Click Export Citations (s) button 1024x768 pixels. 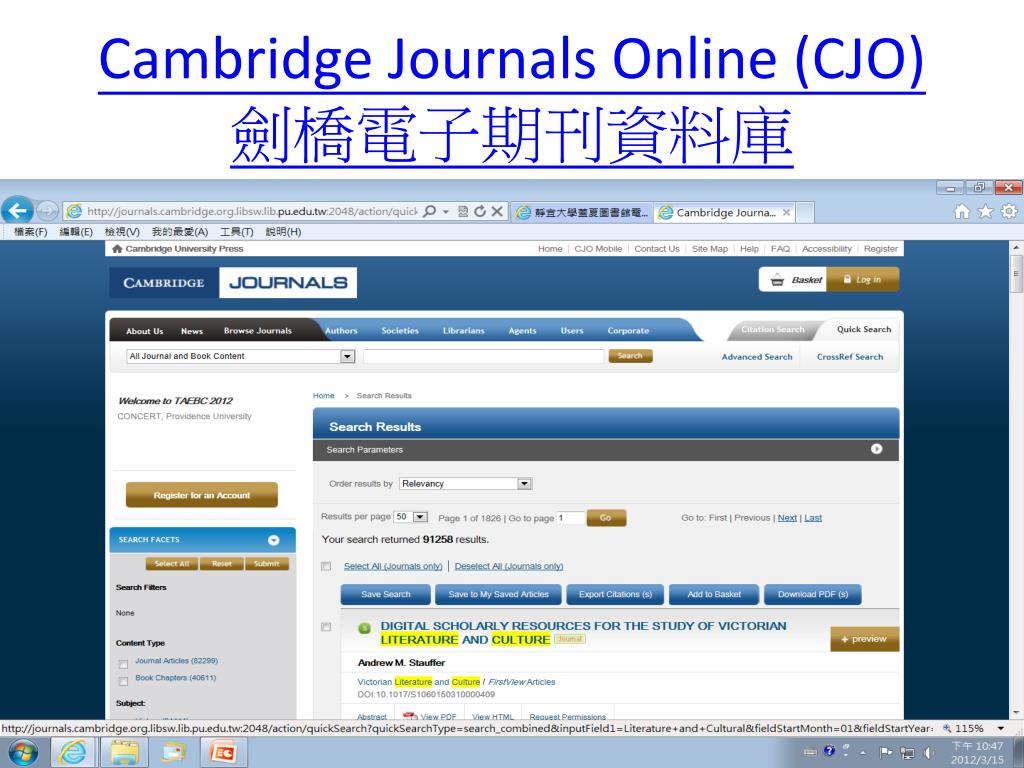point(615,594)
